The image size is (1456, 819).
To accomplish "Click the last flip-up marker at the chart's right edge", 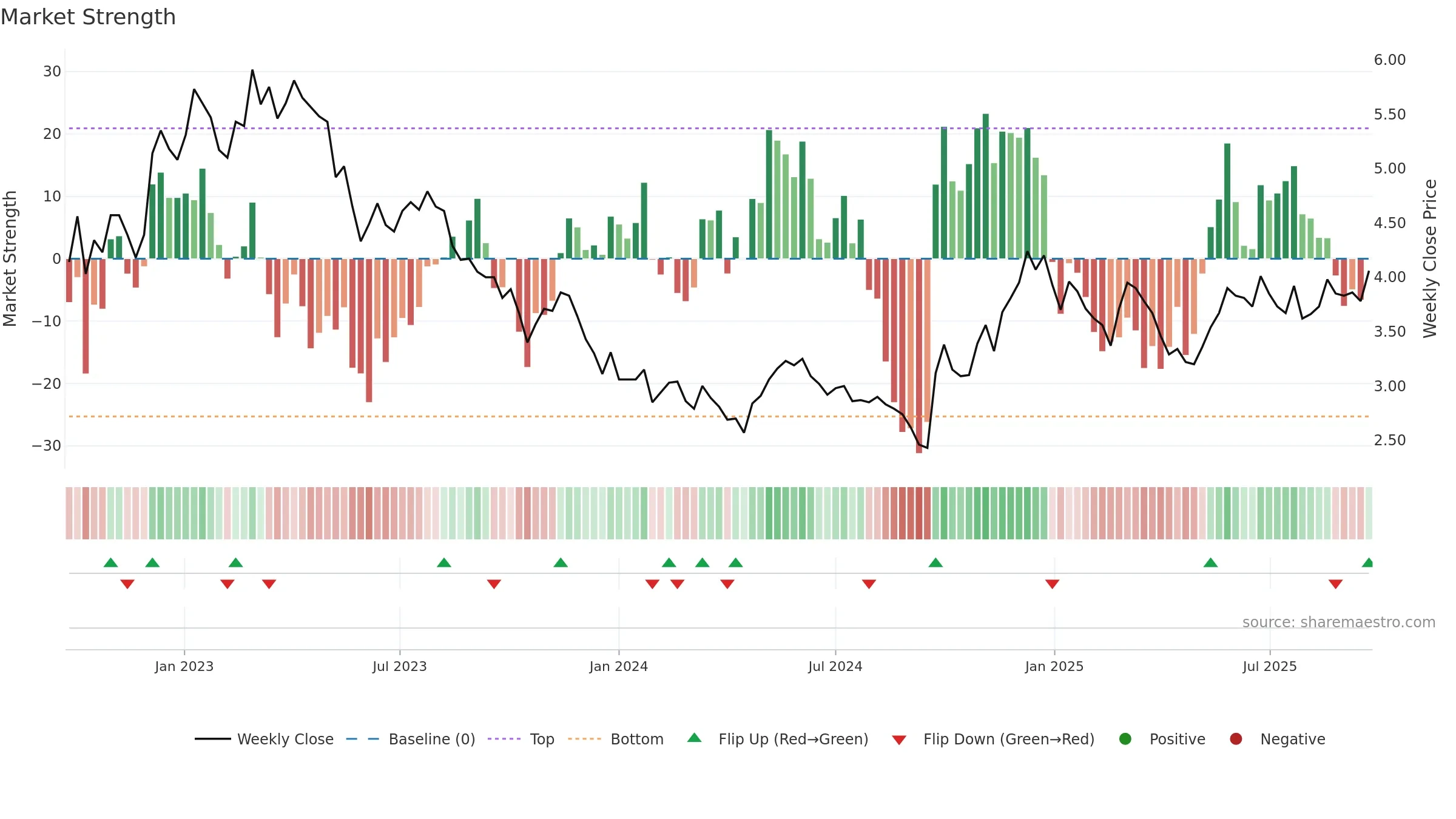I will [x=1367, y=562].
